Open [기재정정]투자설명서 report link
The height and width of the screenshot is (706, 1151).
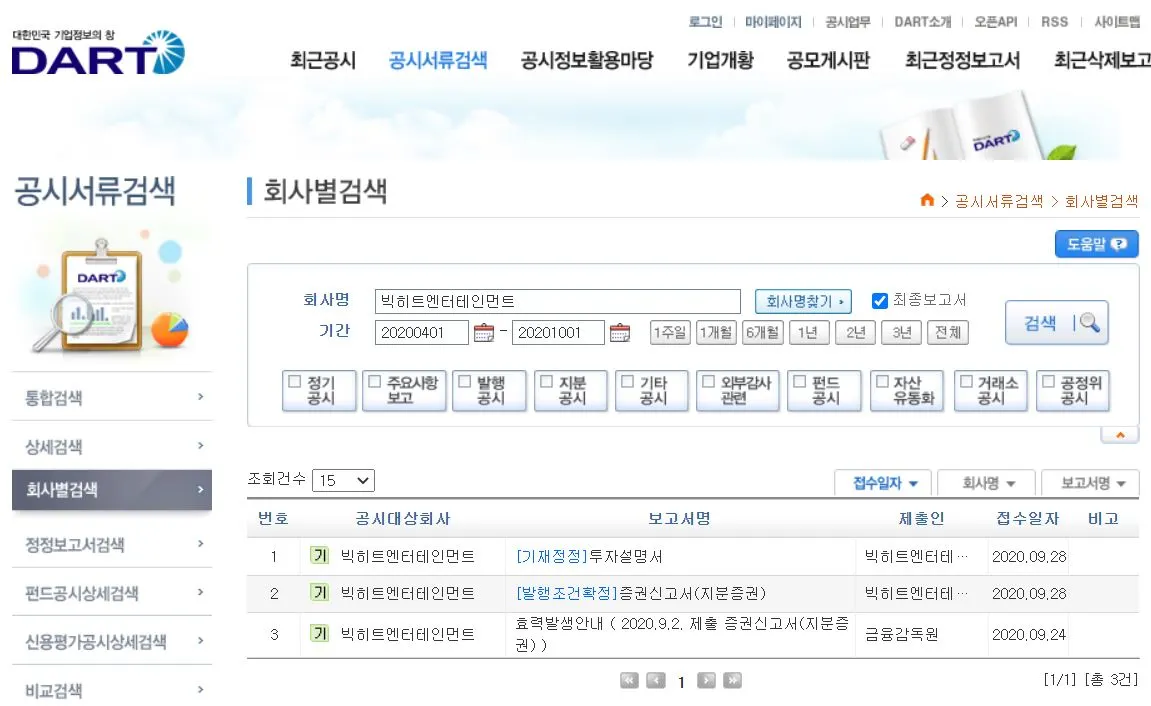[x=589, y=556]
